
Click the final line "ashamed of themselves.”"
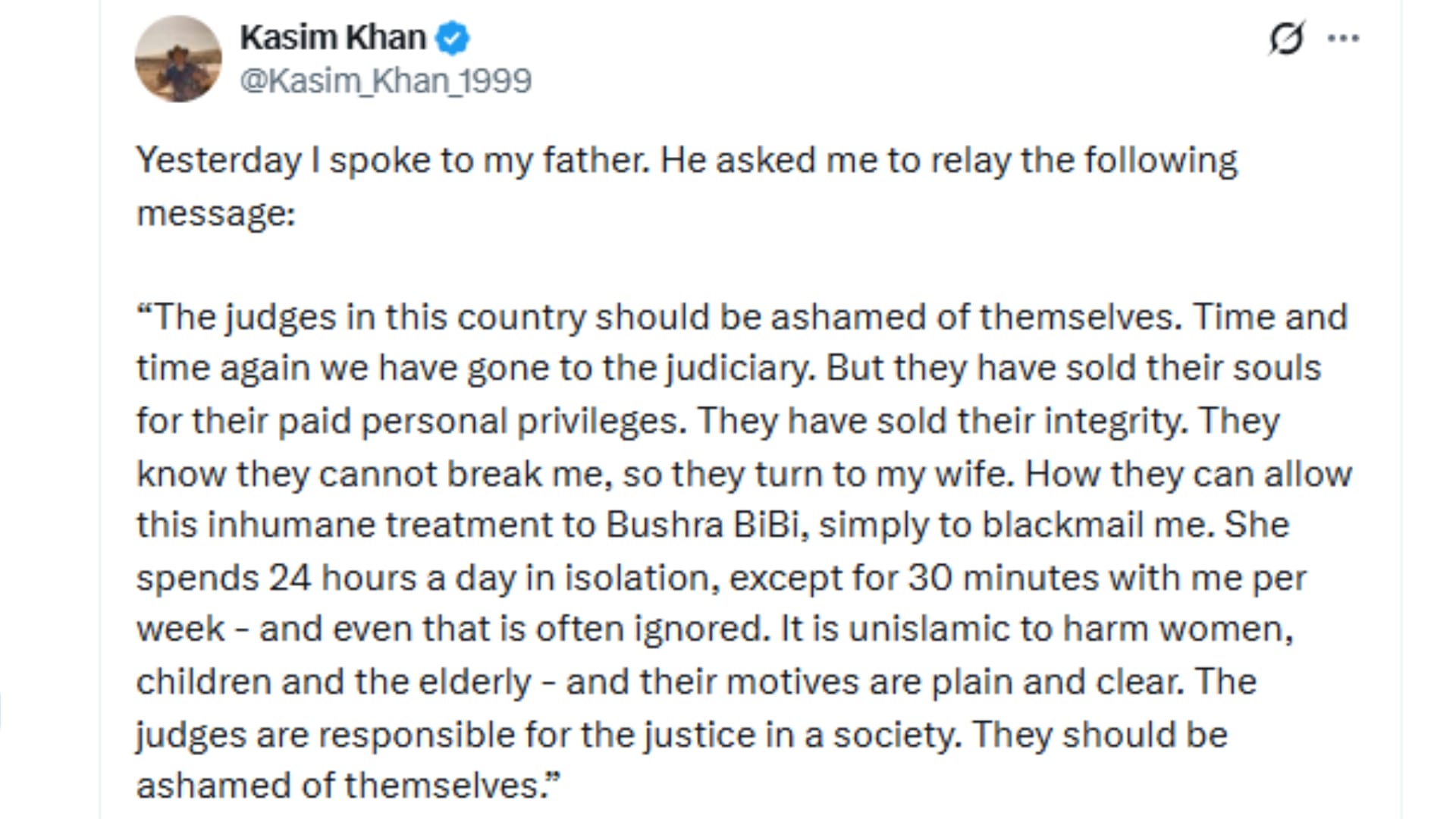pos(347,786)
